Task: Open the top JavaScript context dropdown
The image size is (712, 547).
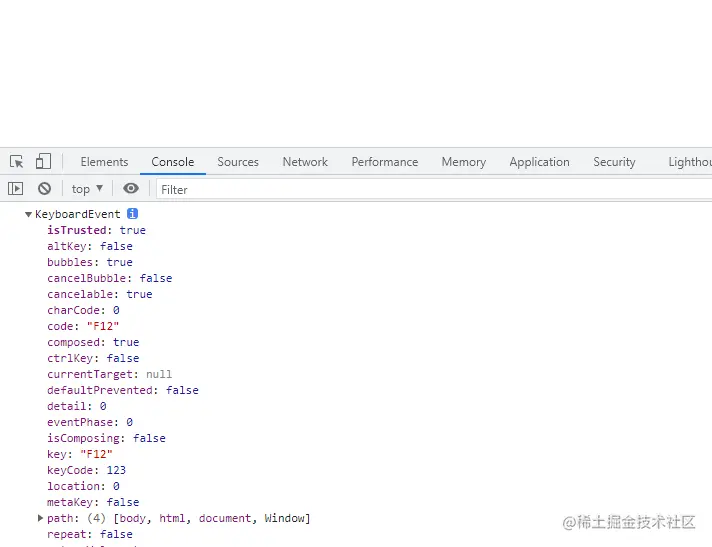Action: [x=87, y=189]
